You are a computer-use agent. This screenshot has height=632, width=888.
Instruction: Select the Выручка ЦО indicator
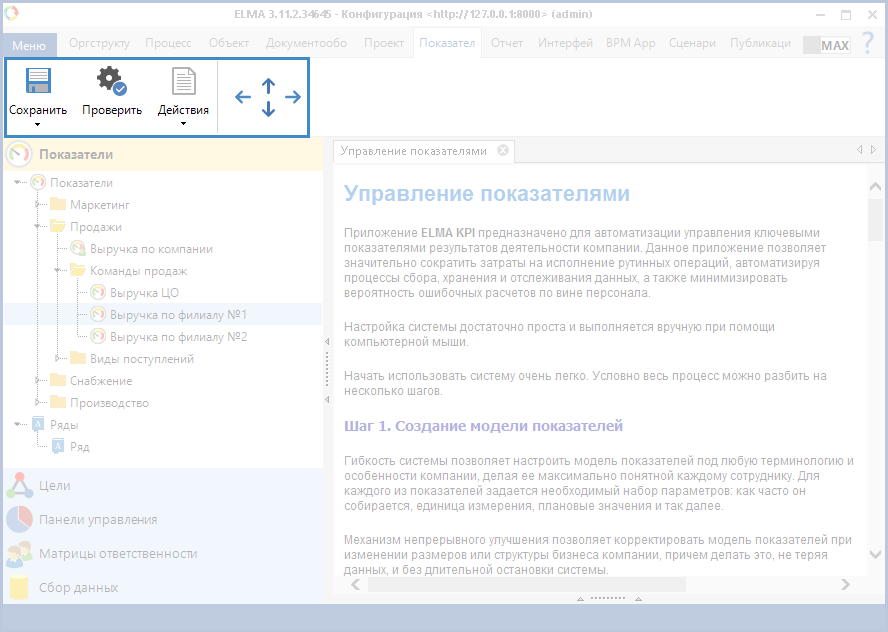[143, 293]
